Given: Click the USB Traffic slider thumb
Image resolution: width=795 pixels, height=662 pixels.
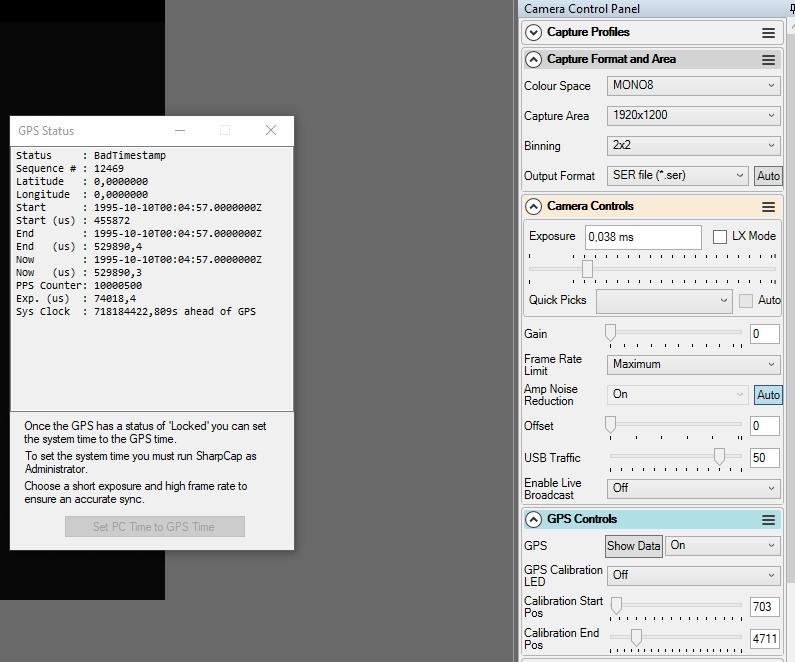Looking at the screenshot, I should tap(719, 456).
